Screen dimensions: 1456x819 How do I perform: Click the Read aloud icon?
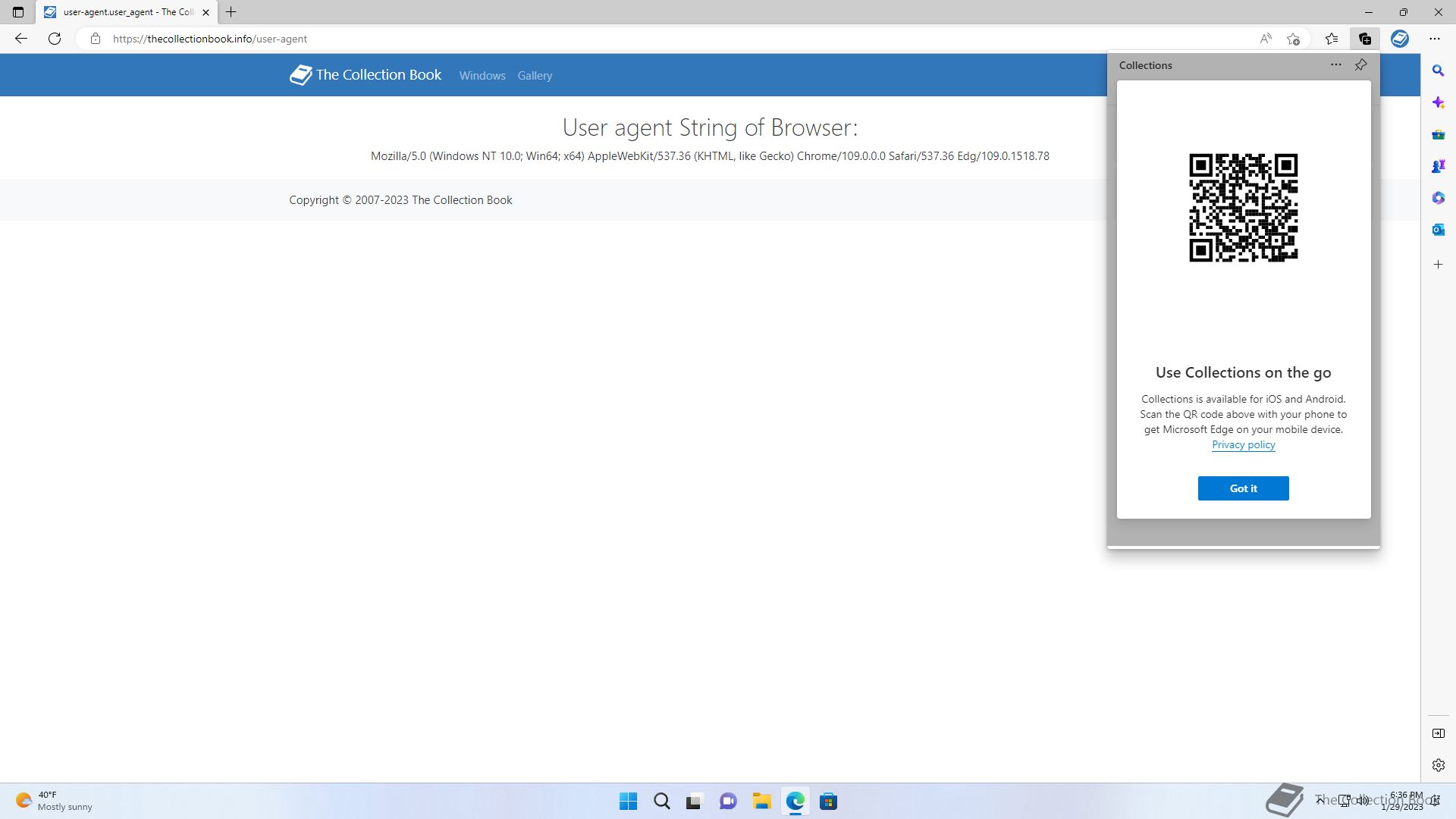[x=1266, y=39]
